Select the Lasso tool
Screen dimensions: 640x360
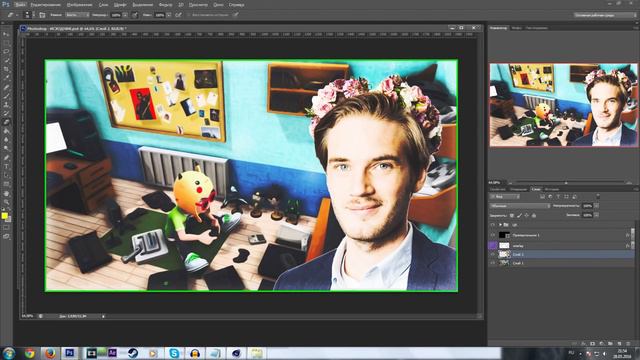pos(6,51)
